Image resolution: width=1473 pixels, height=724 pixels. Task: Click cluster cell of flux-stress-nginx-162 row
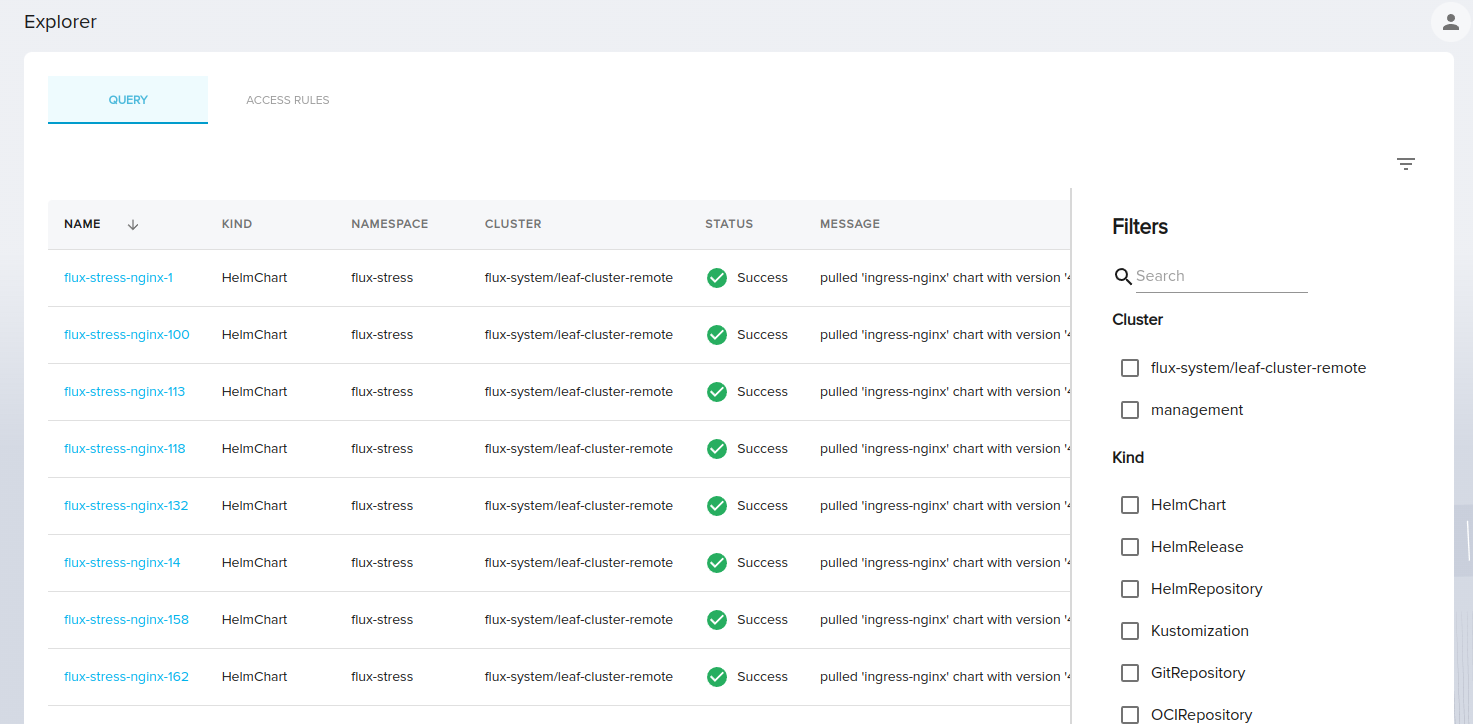click(x=579, y=677)
